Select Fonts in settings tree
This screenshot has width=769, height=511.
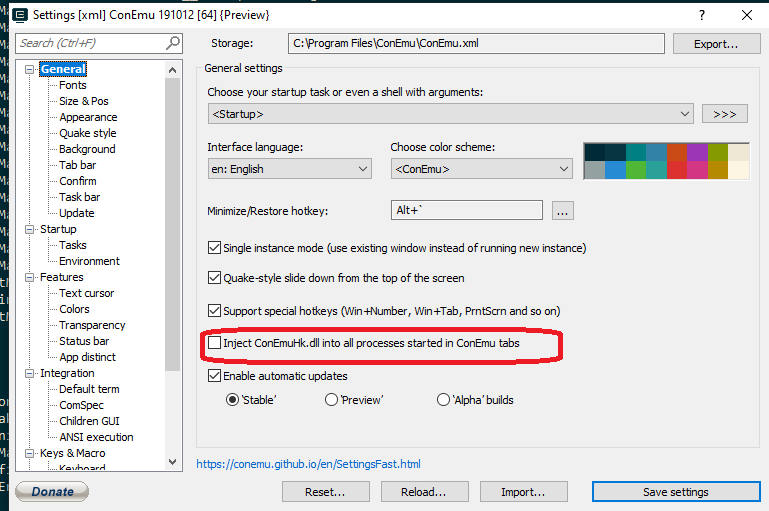(x=73, y=85)
